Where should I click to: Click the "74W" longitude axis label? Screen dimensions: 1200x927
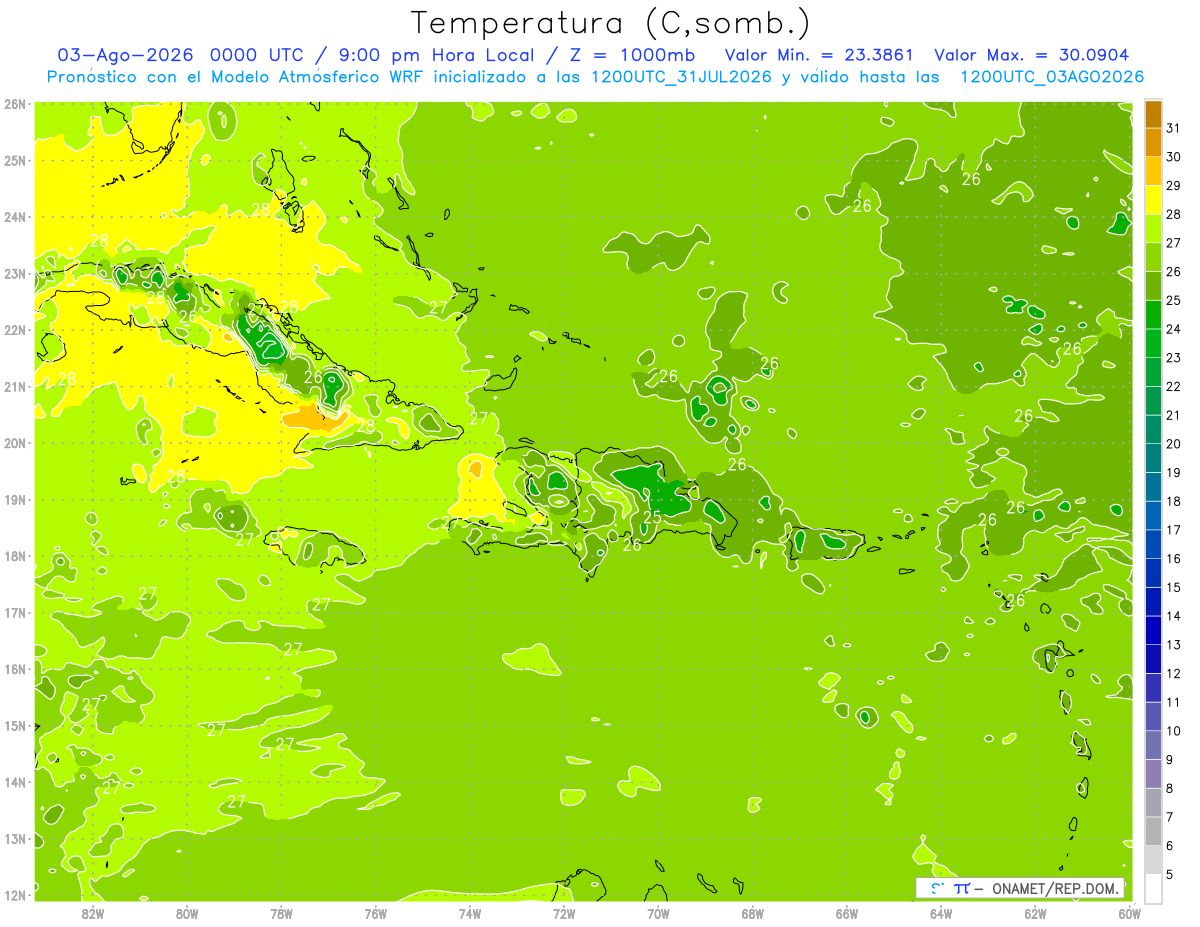(469, 914)
